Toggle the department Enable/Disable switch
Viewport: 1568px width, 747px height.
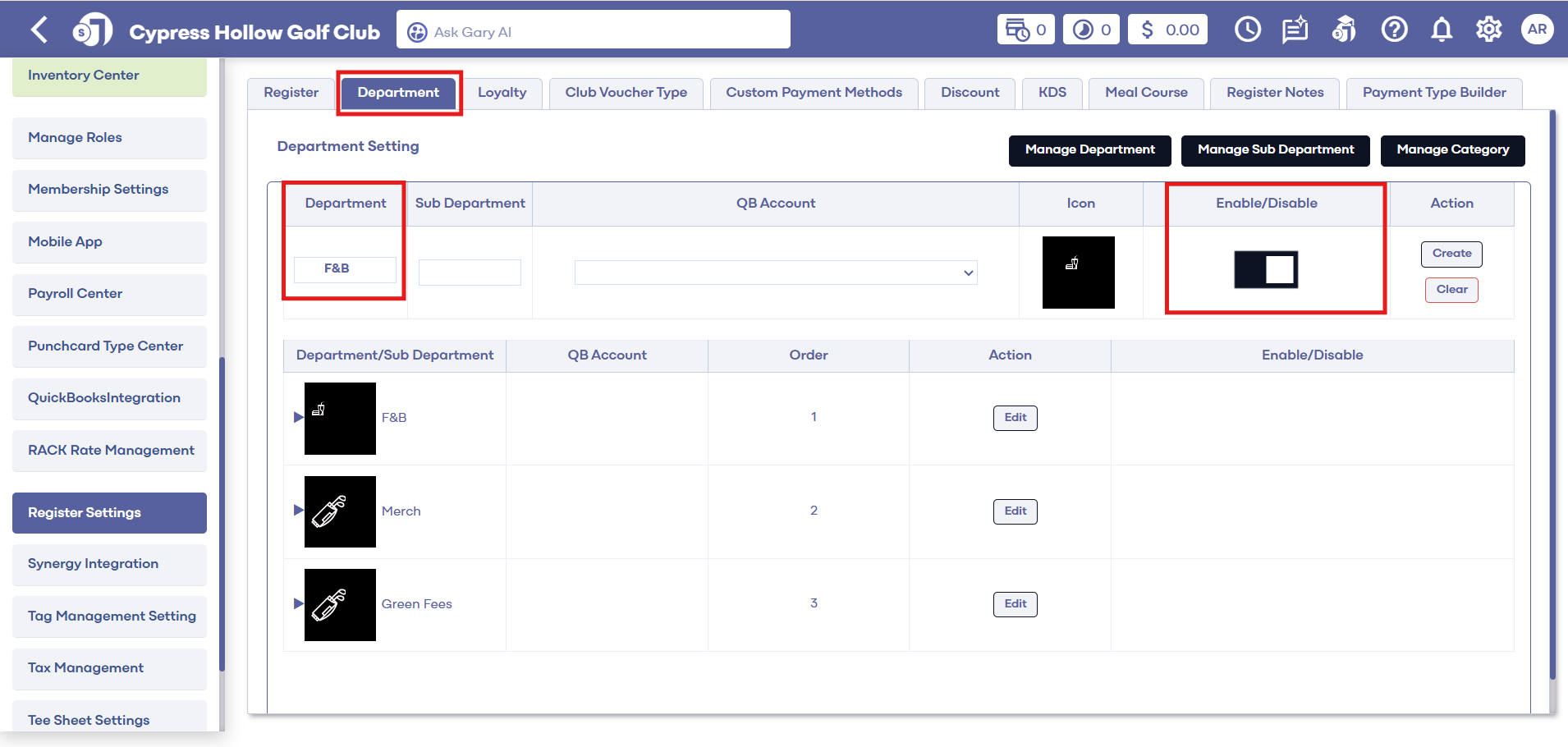pos(1266,270)
